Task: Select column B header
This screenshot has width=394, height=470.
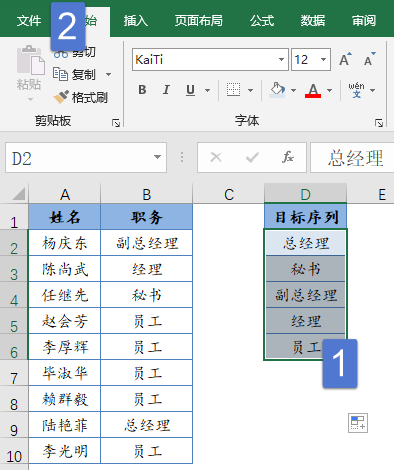Action: point(146,194)
